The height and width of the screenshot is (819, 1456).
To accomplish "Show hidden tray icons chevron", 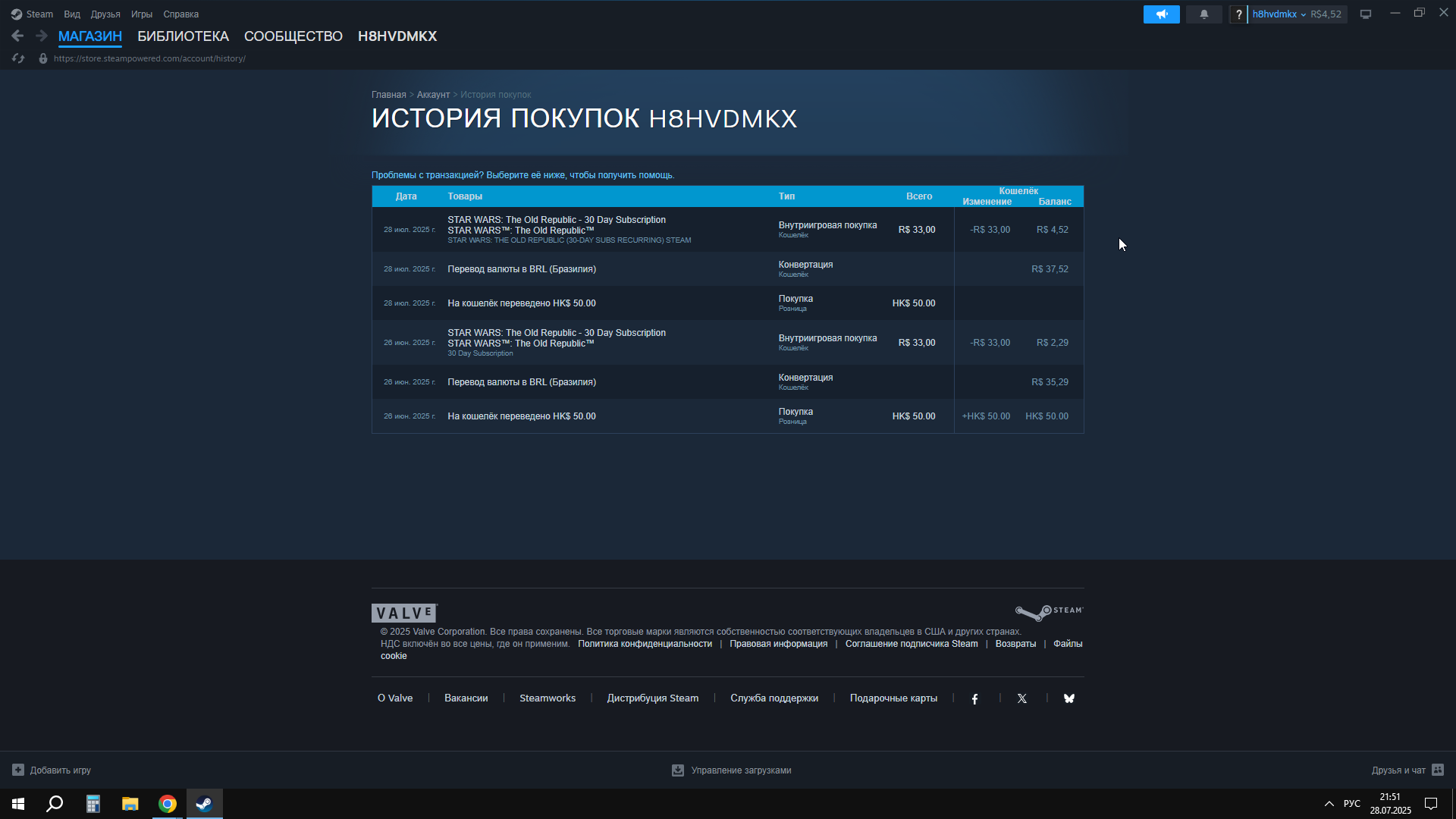I will (x=1329, y=804).
